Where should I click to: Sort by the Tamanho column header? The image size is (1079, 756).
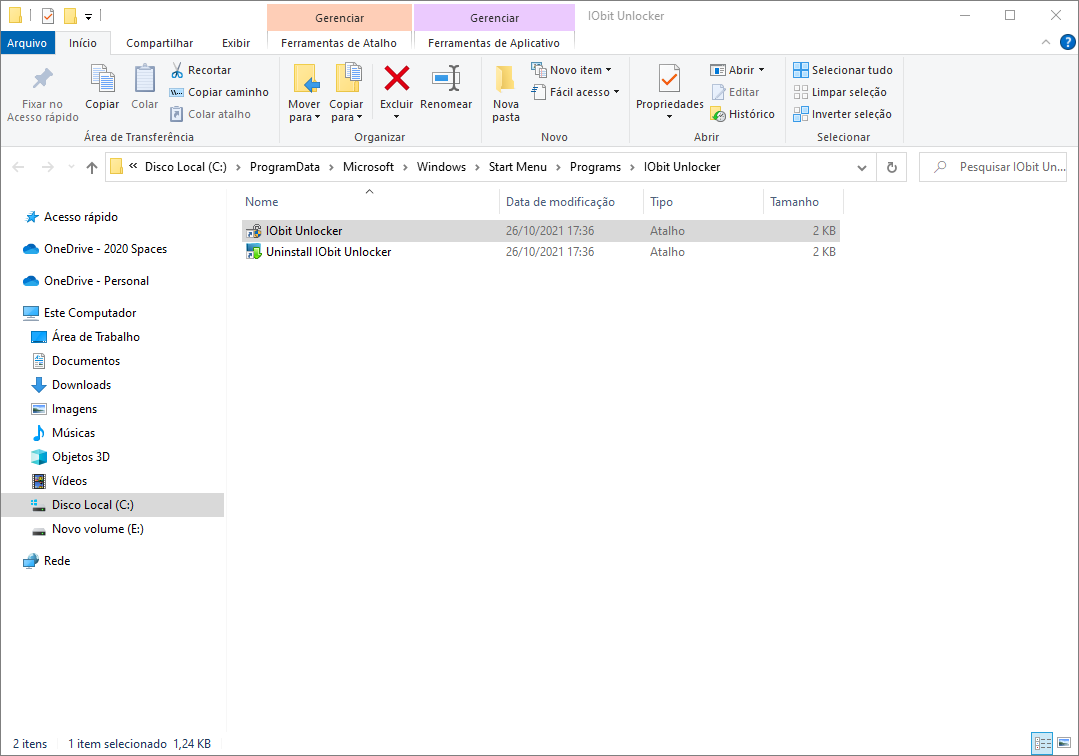[x=803, y=202]
